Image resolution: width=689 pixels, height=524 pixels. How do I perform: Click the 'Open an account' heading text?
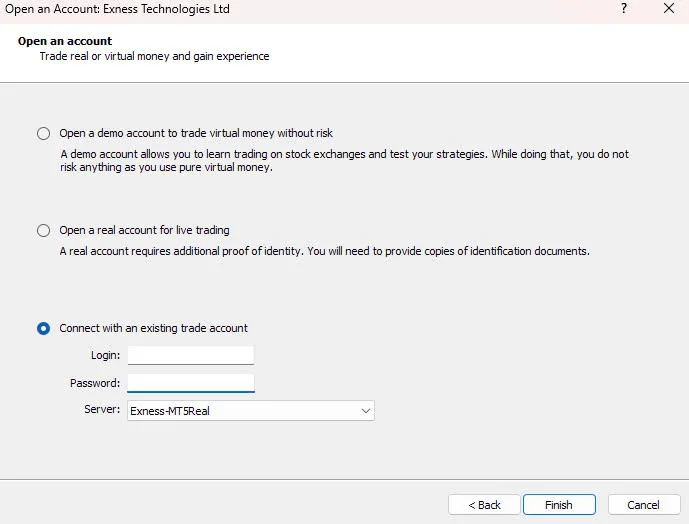point(65,41)
